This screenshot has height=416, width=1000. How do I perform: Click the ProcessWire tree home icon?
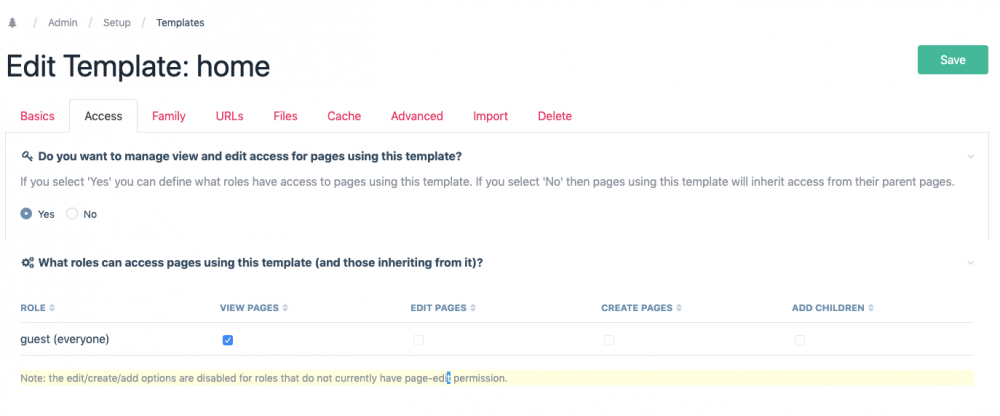click(12, 22)
